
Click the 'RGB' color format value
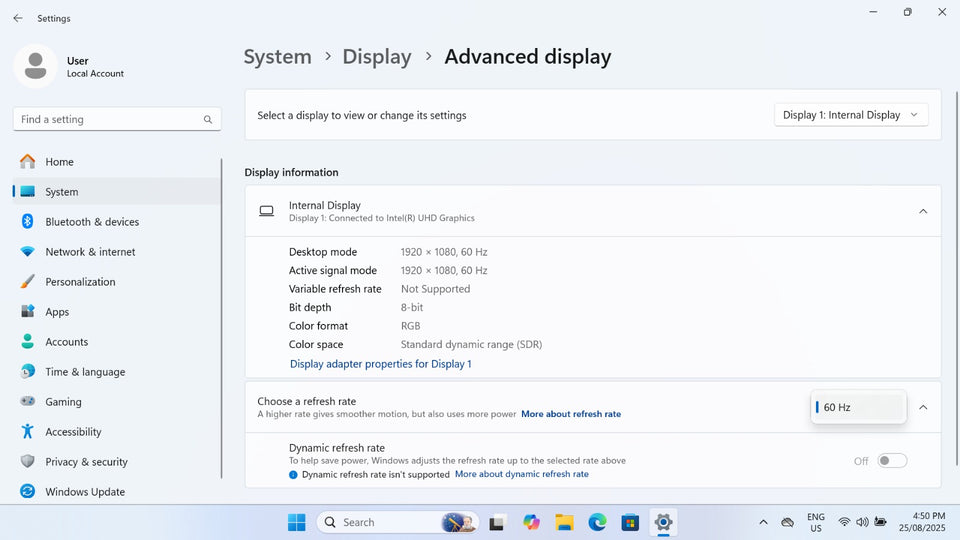coord(410,326)
